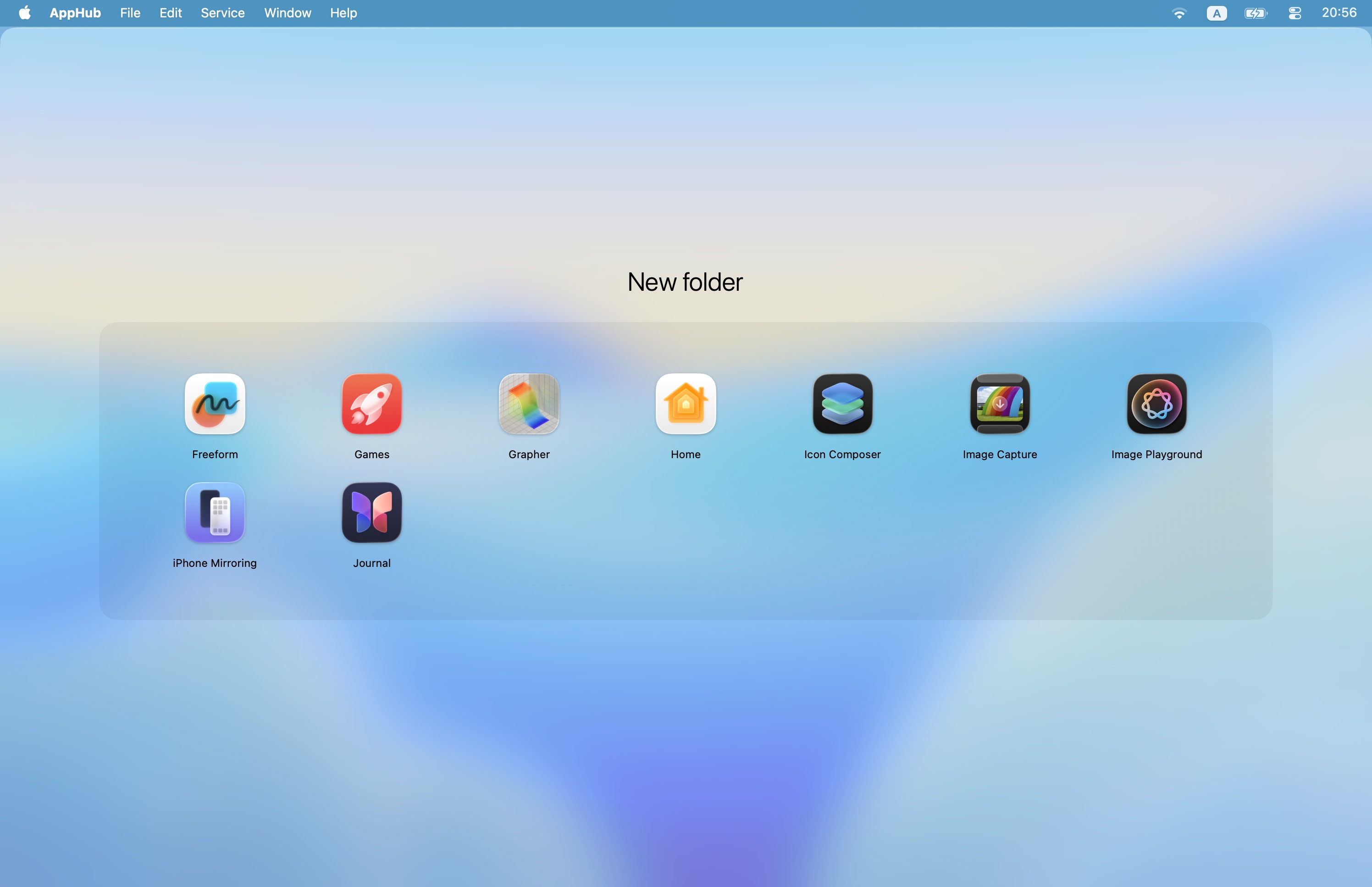
Task: Select the folder name 'New folder' to rename
Action: (x=685, y=282)
